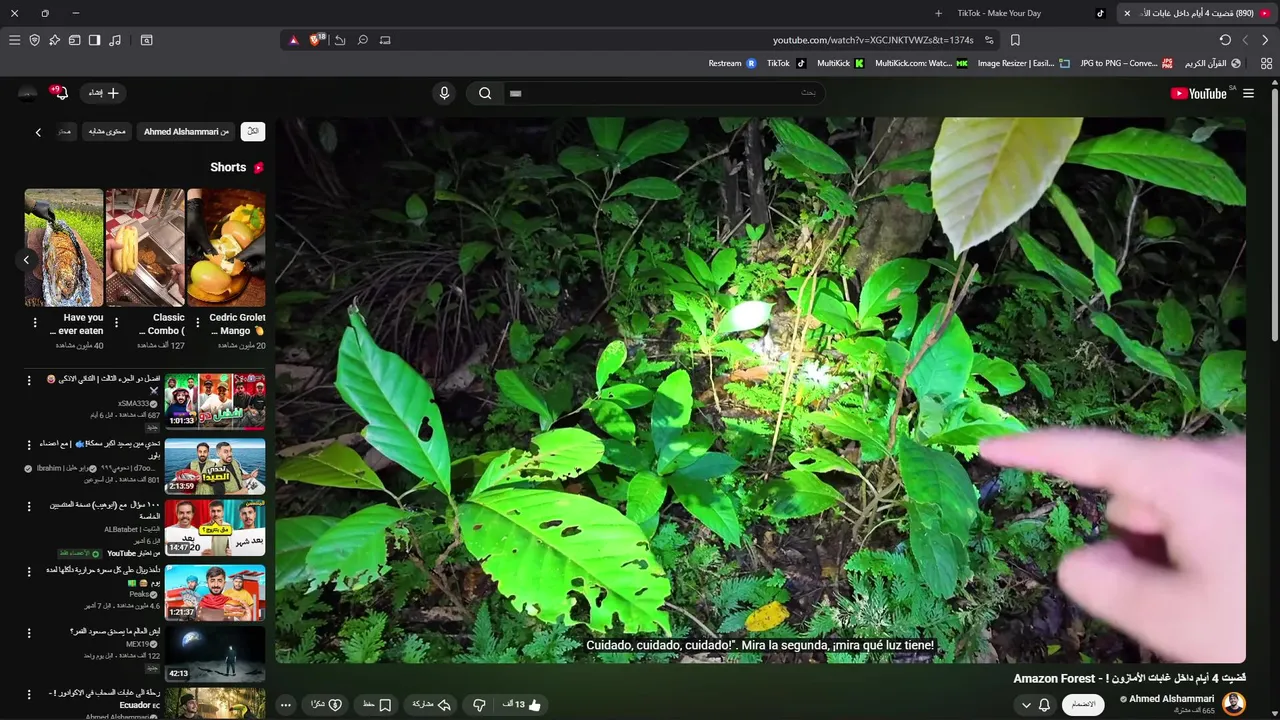The width and height of the screenshot is (1280, 720).
Task: Click the Create (إنشاء) button
Action: click(x=103, y=93)
